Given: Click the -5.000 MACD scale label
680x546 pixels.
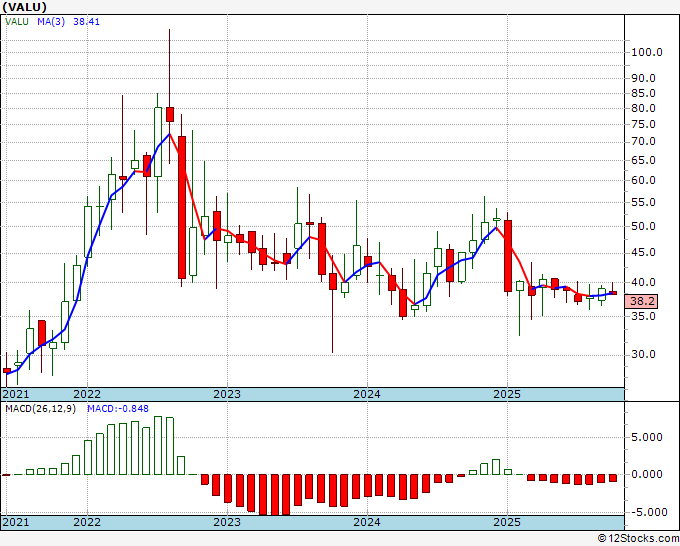Looking at the screenshot, I should pyautogui.click(x=645, y=512).
